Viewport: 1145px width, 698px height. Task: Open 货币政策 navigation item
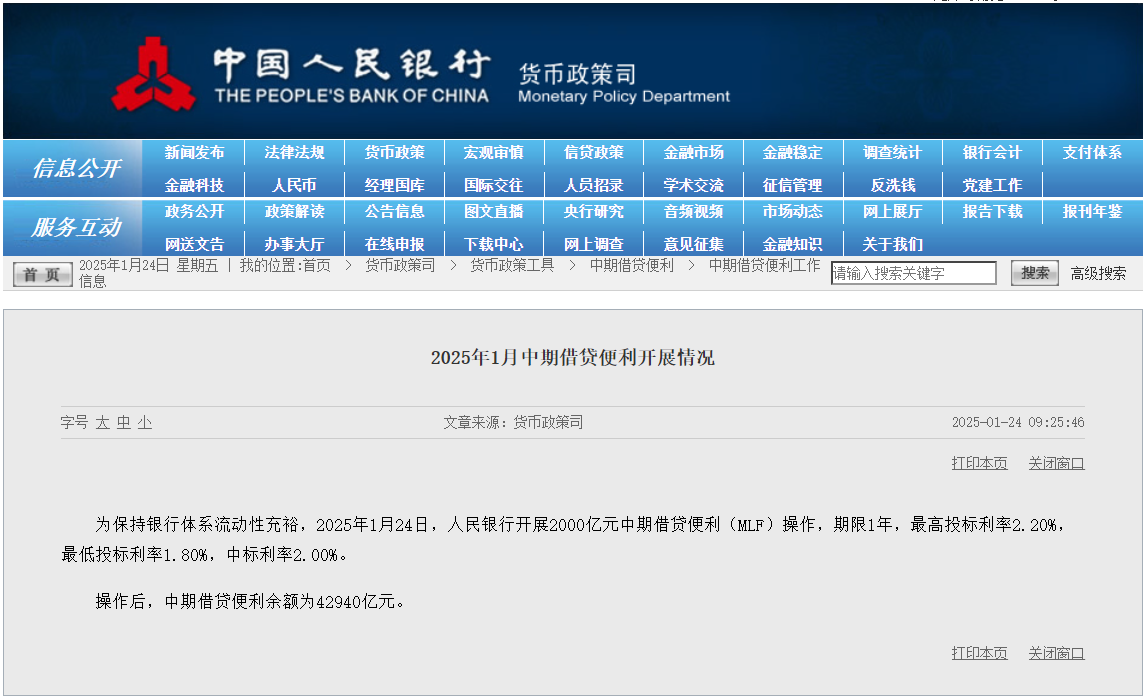394,153
